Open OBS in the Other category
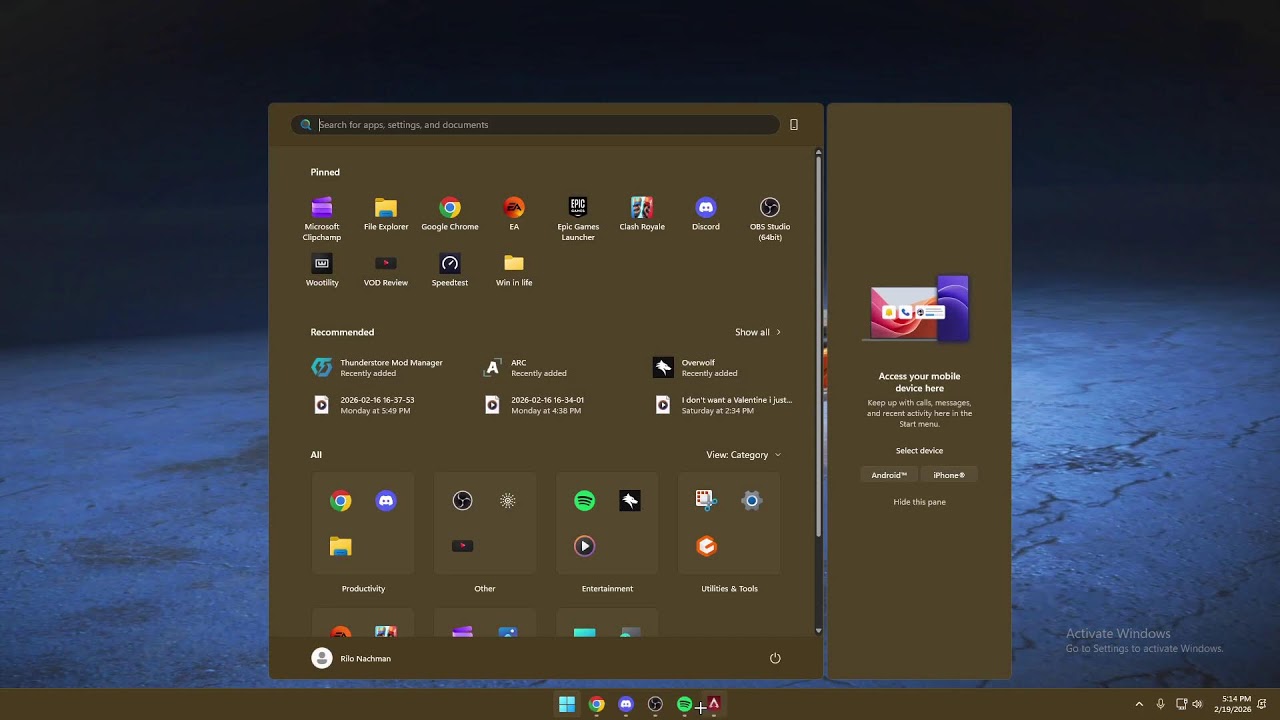 point(462,501)
